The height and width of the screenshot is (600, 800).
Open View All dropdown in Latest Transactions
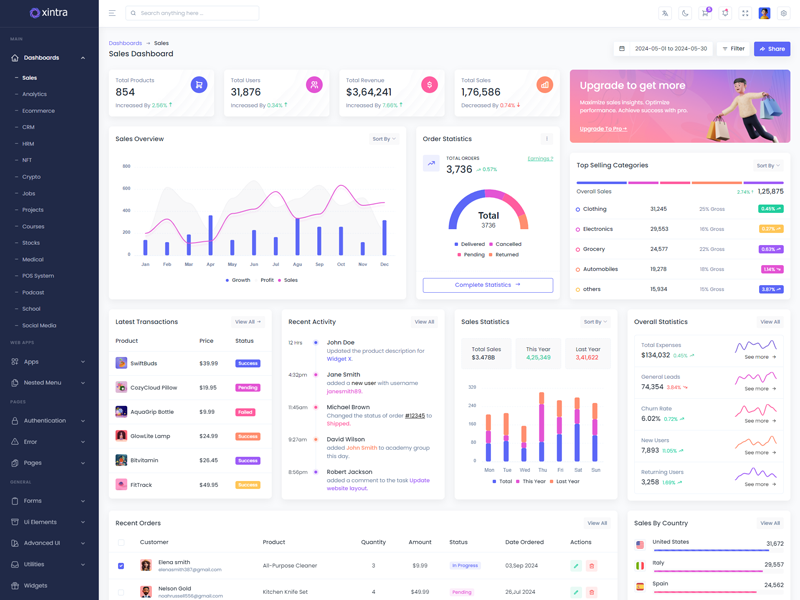point(248,322)
